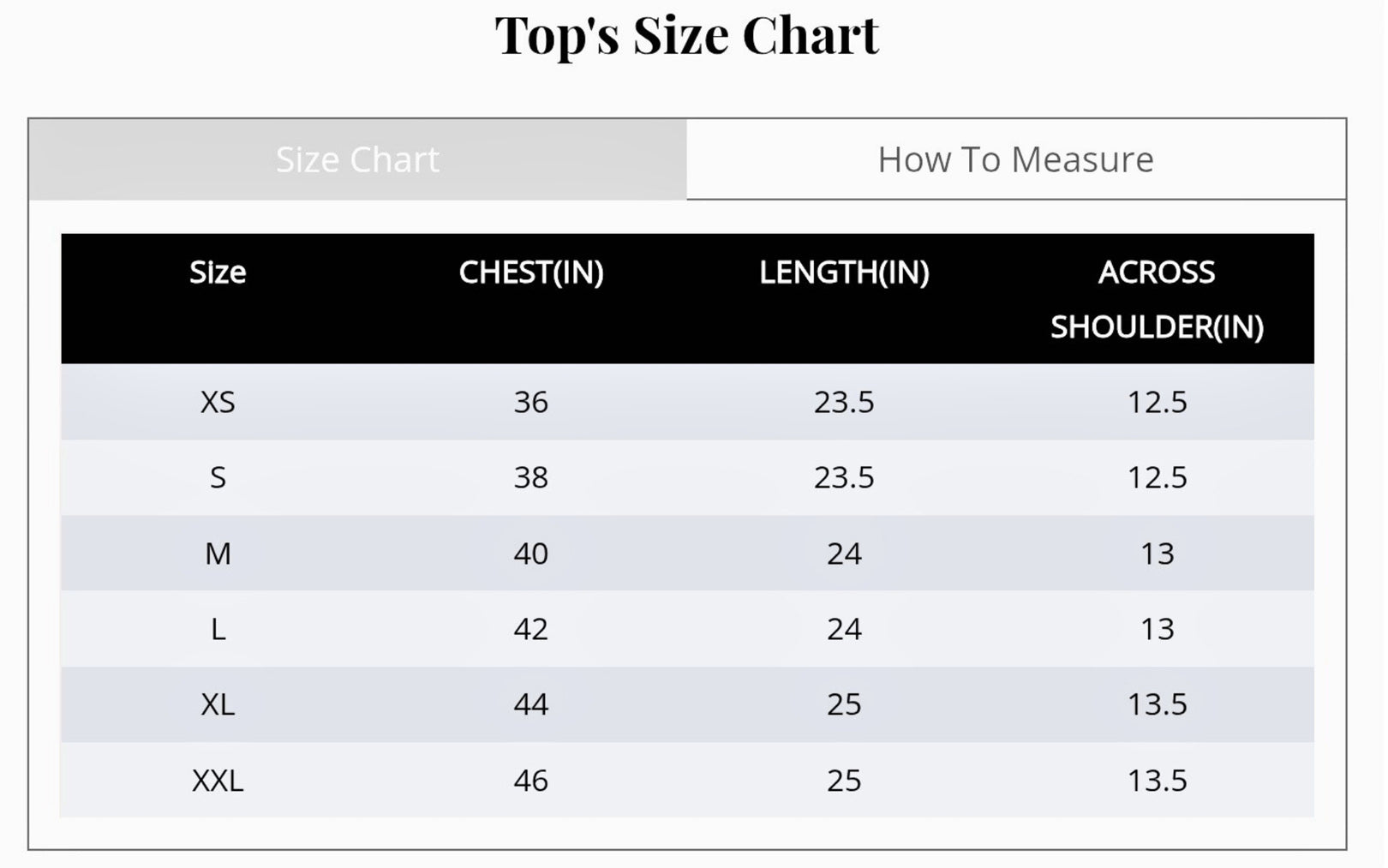Image resolution: width=1388 pixels, height=868 pixels.
Task: Click chest value 46 for XXL
Action: coord(531,781)
